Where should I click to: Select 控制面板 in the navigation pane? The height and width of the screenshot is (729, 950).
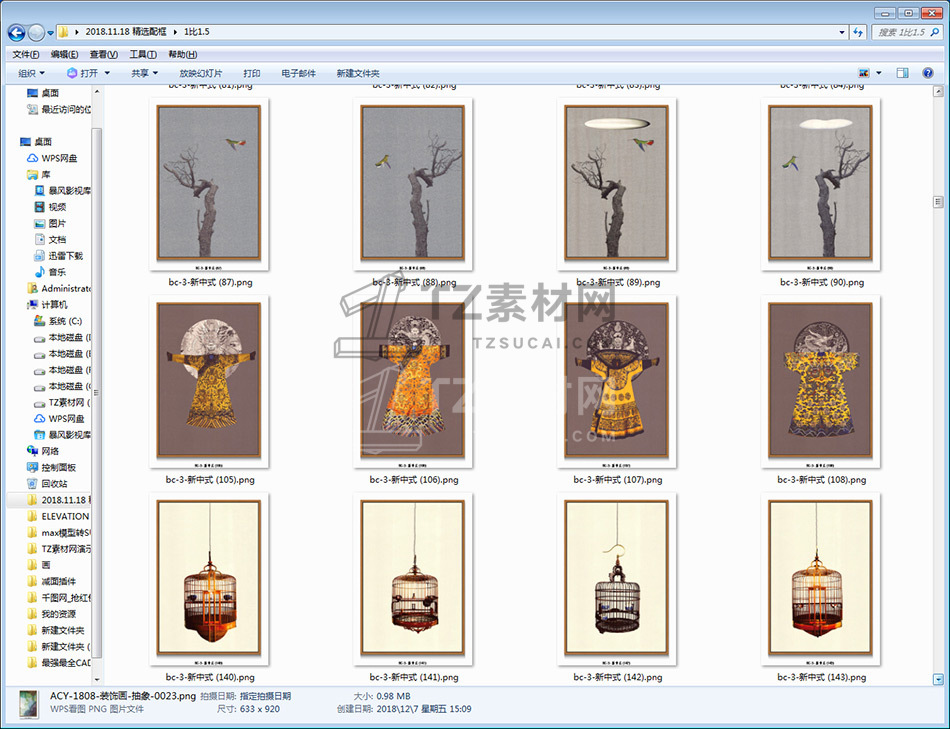pos(58,467)
